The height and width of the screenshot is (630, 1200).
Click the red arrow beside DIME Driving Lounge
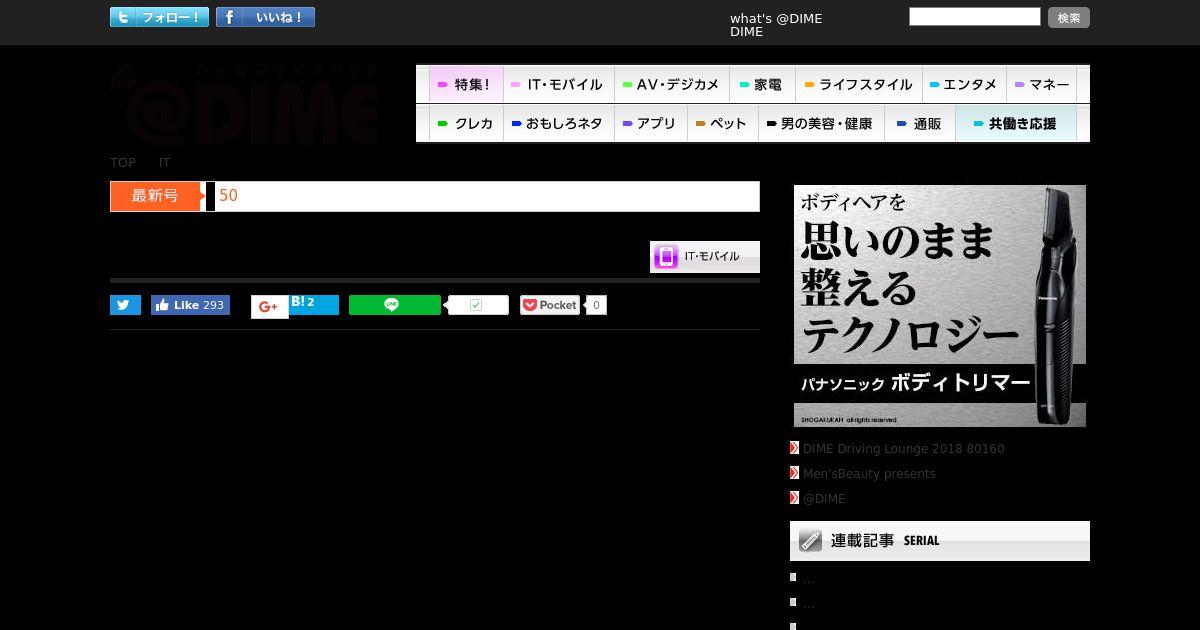click(x=794, y=448)
